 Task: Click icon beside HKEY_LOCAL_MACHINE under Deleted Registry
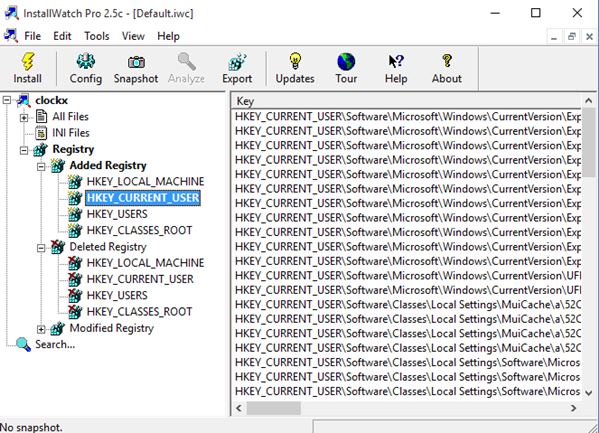tap(75, 263)
